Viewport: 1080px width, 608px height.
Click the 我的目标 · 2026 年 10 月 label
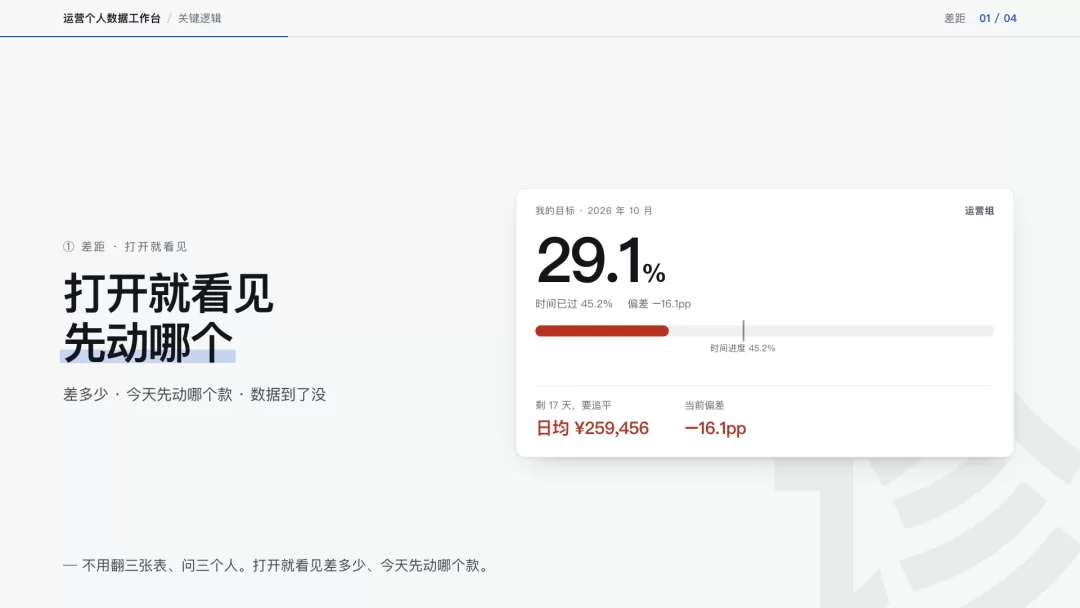[x=594, y=211]
